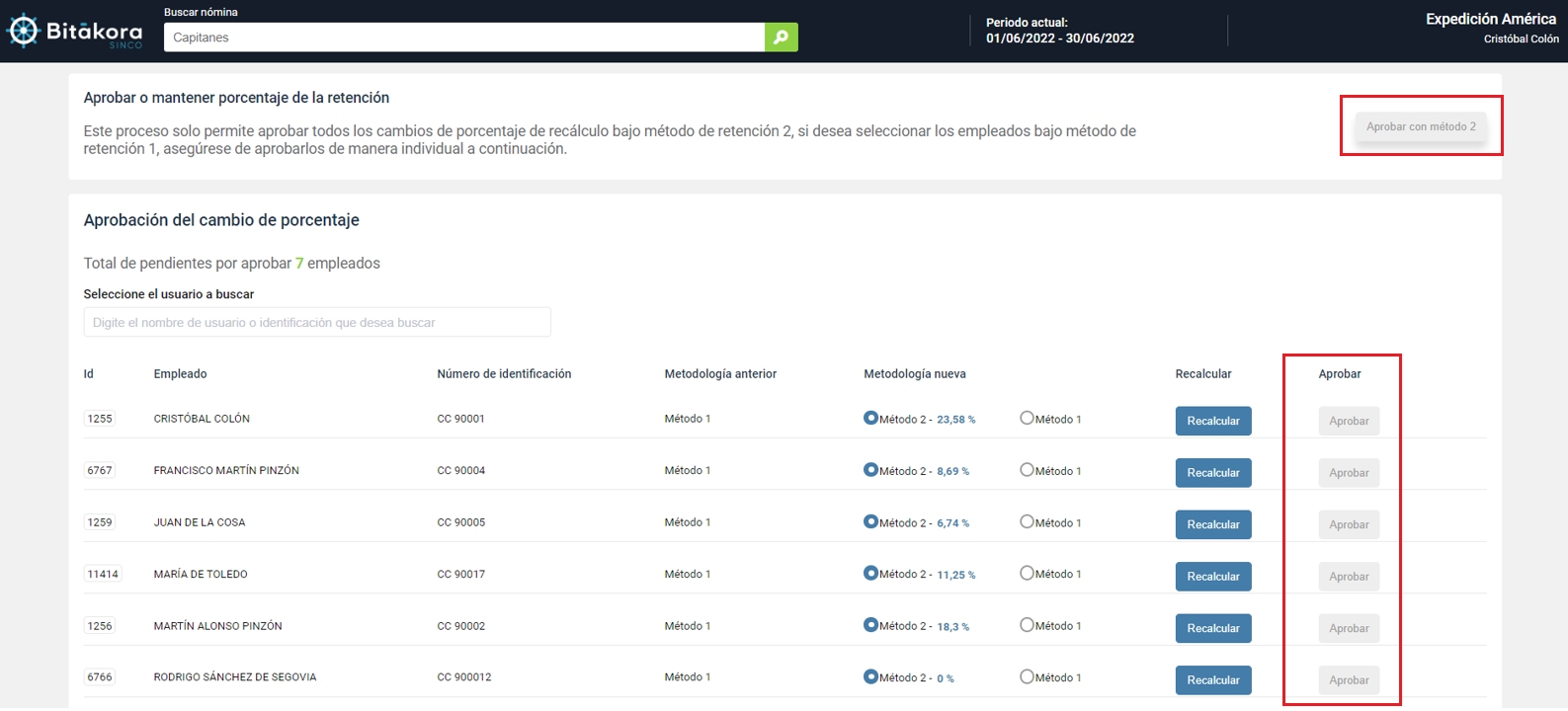Click the Bitakora Sinco logo
The width and height of the screenshot is (1568, 711).
(x=75, y=32)
